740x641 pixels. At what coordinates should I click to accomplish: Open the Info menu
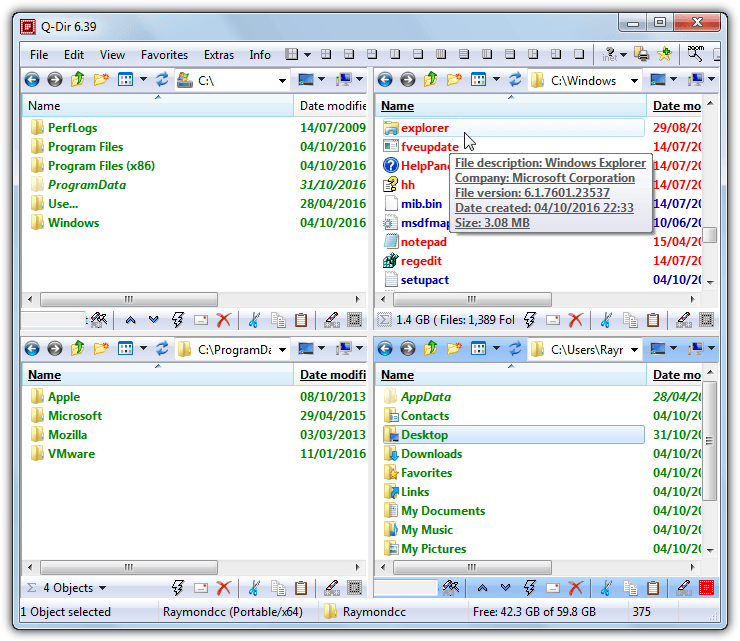pyautogui.click(x=260, y=55)
